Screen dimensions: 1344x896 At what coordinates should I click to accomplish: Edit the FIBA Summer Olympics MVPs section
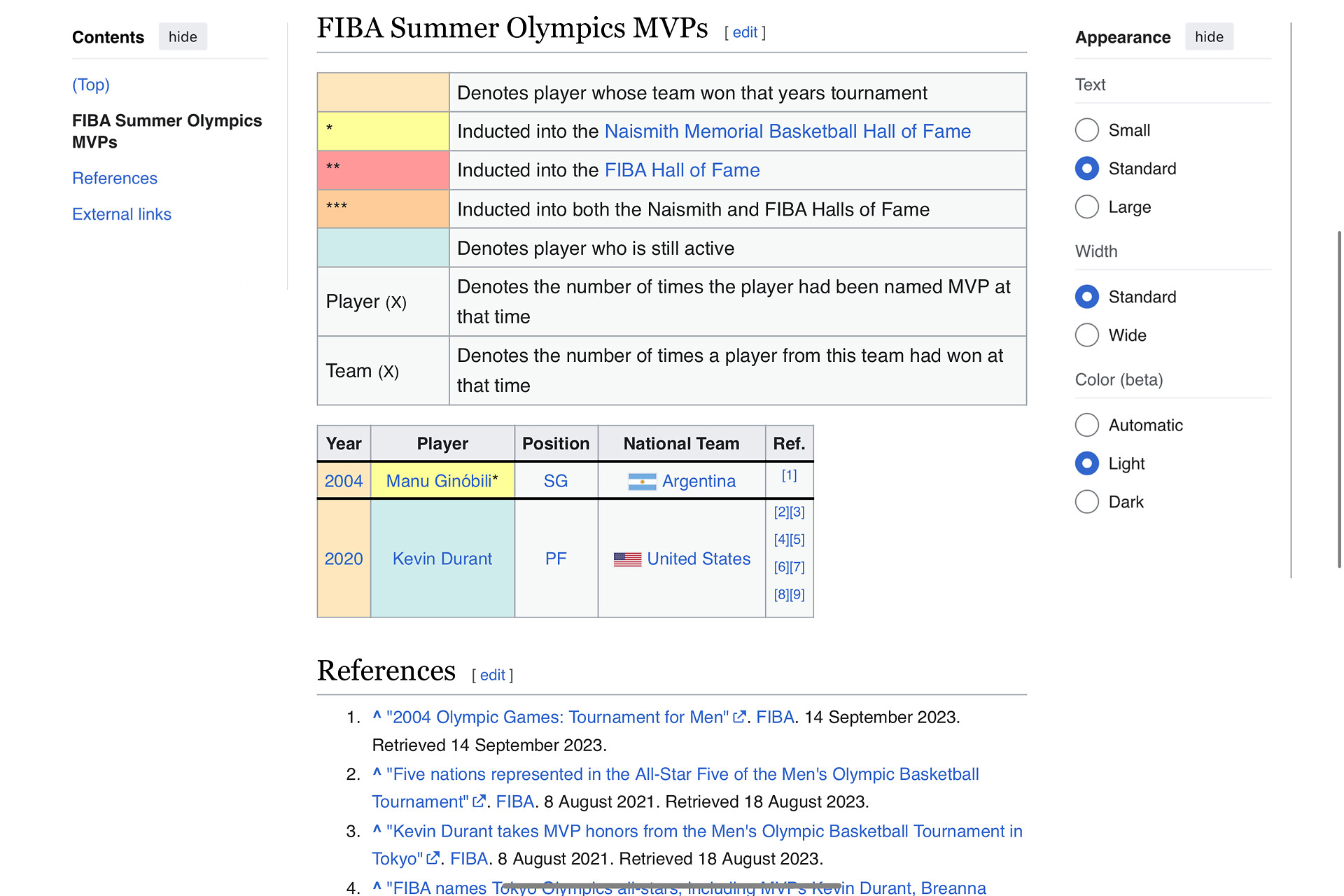745,33
